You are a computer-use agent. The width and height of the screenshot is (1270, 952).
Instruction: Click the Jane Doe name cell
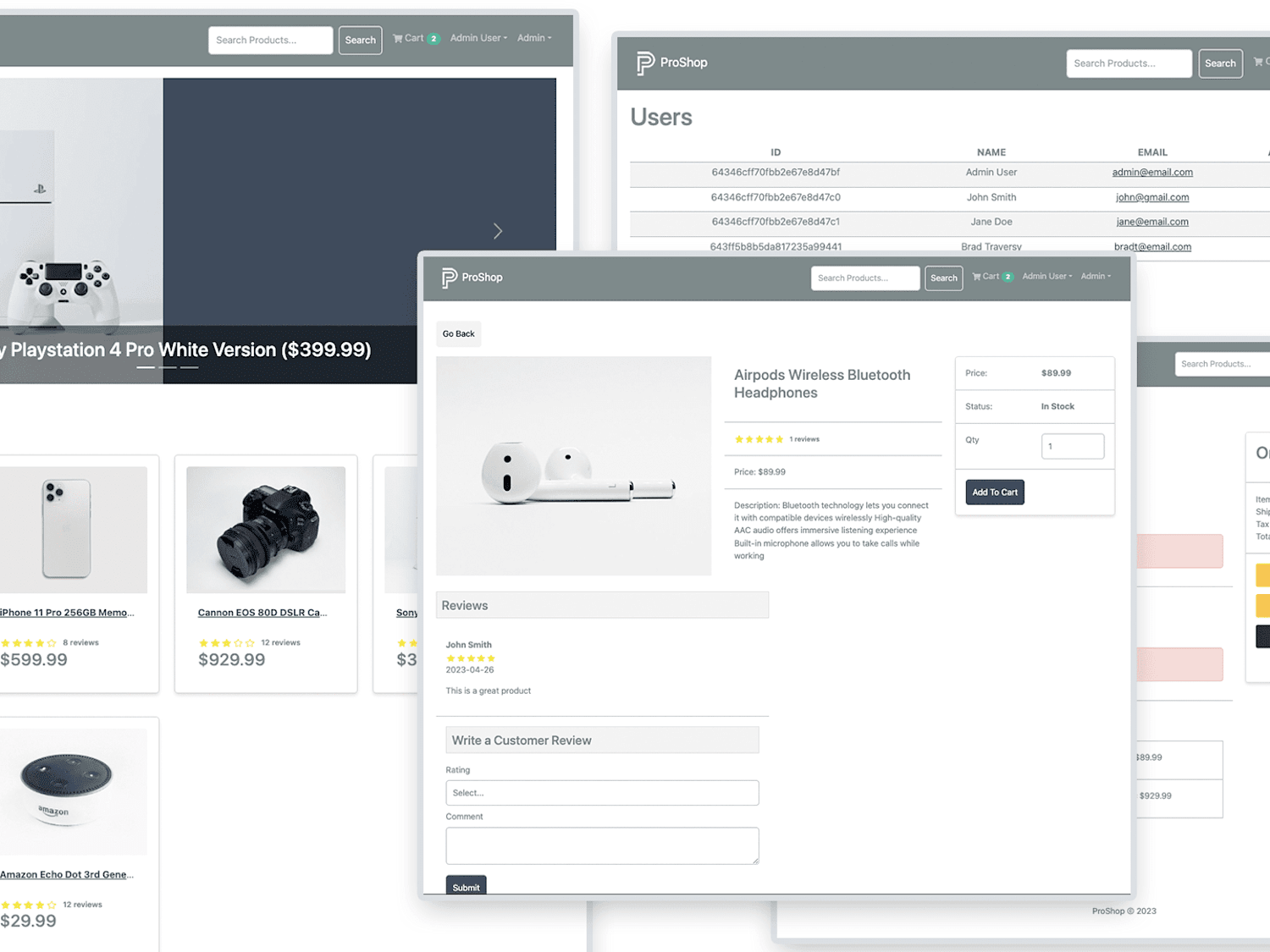pyautogui.click(x=991, y=222)
